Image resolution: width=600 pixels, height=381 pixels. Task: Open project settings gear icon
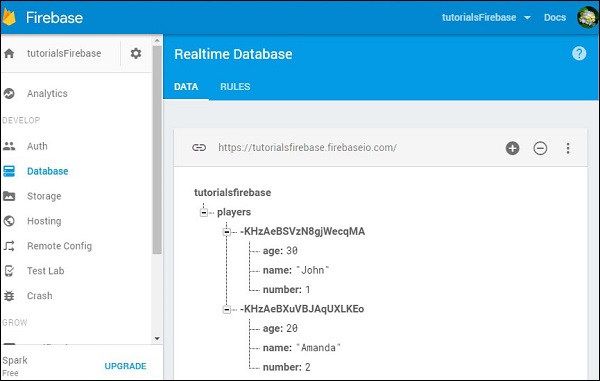136,53
